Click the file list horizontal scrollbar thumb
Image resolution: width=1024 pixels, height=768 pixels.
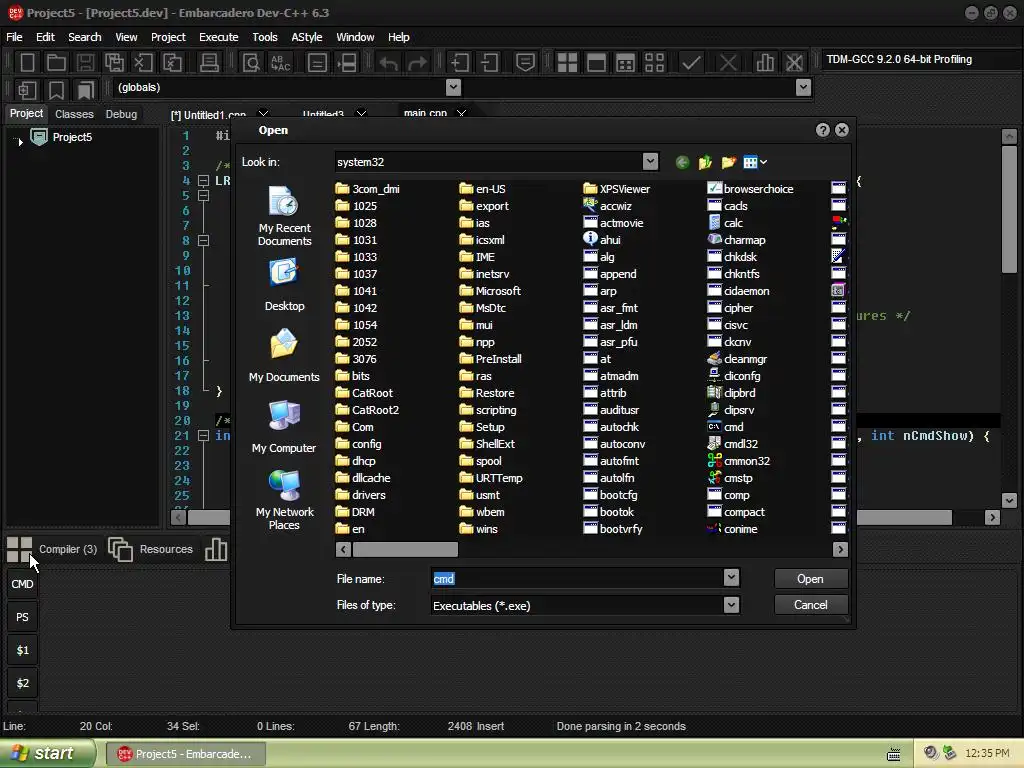click(x=405, y=550)
